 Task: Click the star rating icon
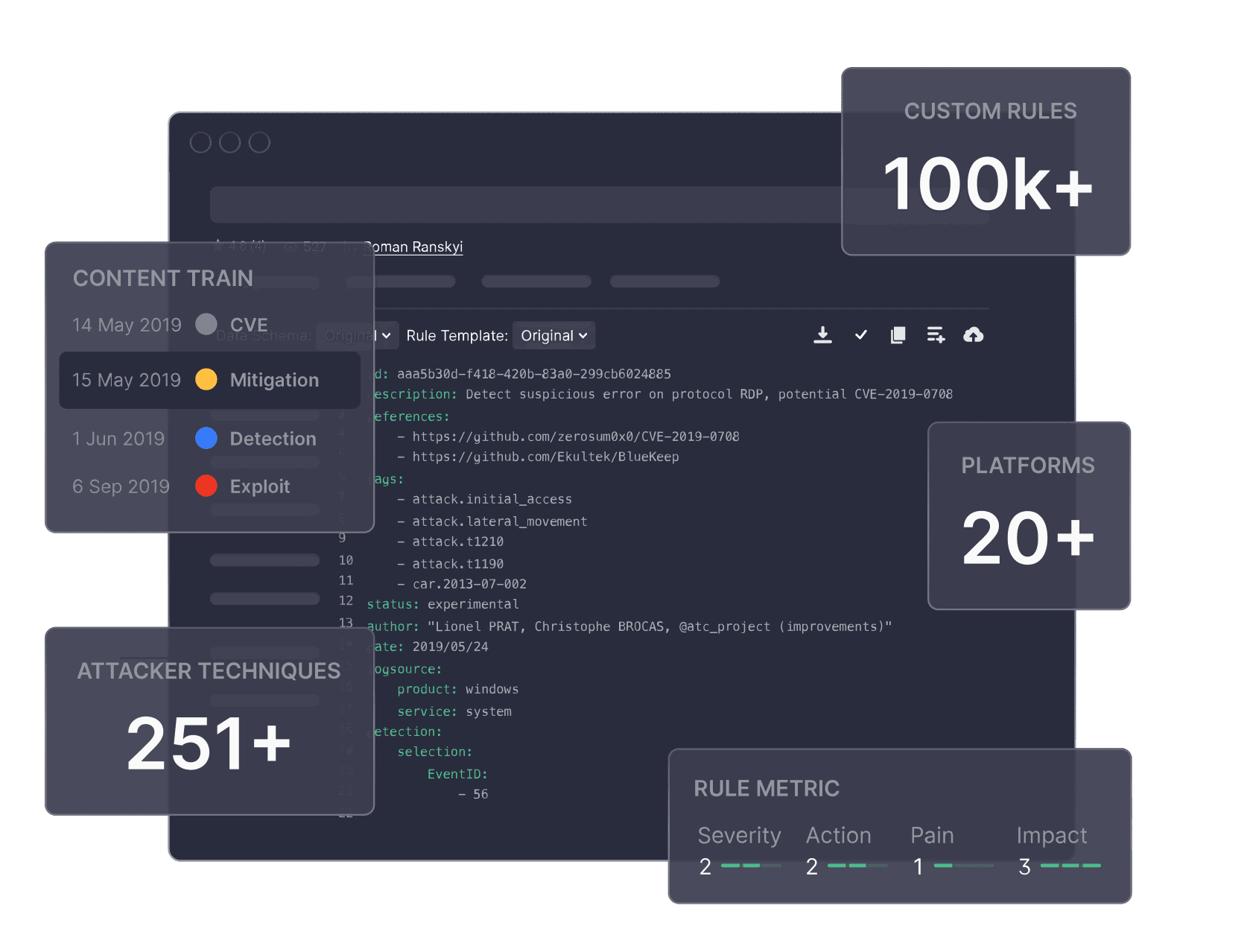point(218,244)
